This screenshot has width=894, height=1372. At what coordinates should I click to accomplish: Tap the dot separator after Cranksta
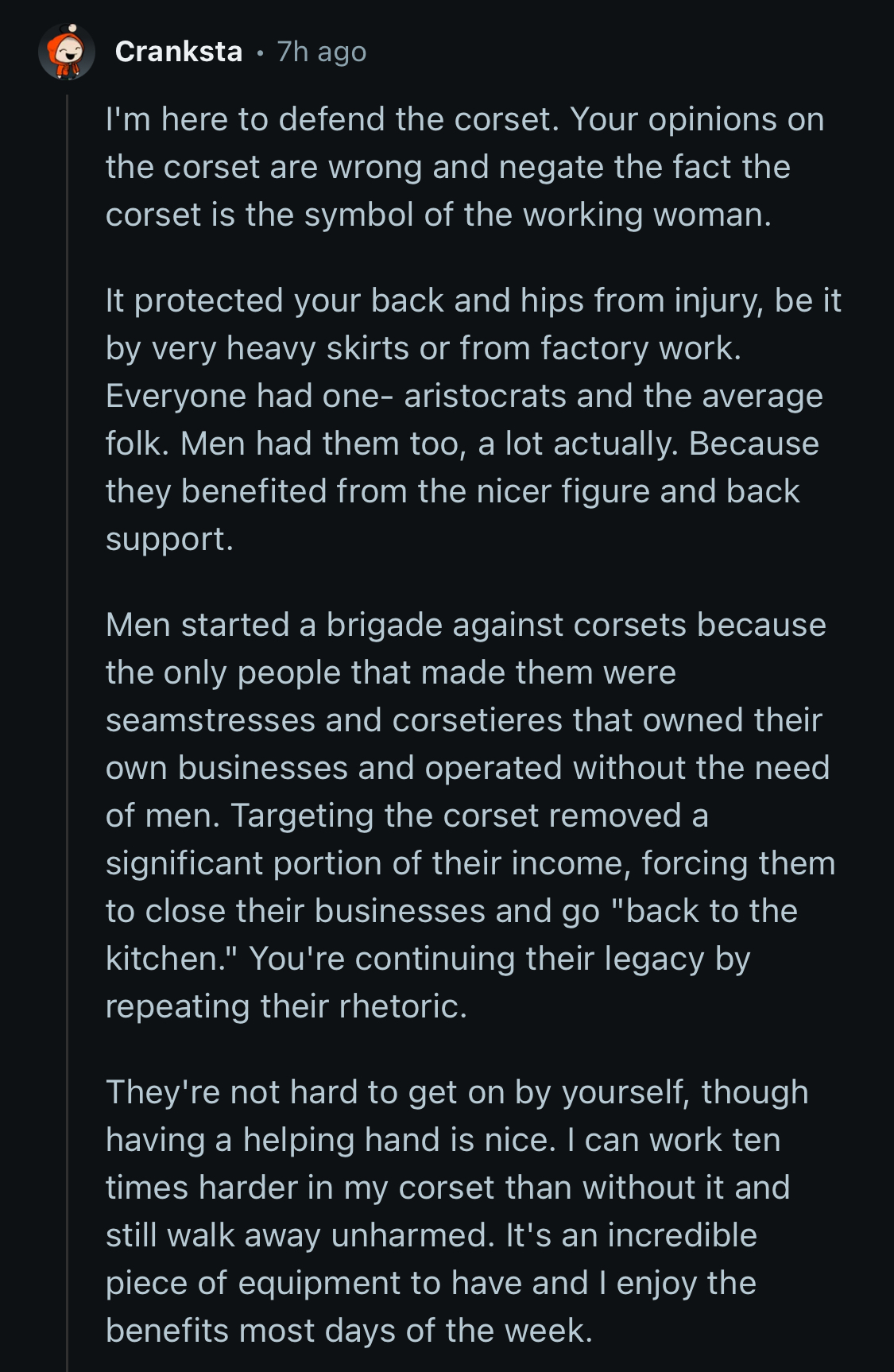click(260, 53)
